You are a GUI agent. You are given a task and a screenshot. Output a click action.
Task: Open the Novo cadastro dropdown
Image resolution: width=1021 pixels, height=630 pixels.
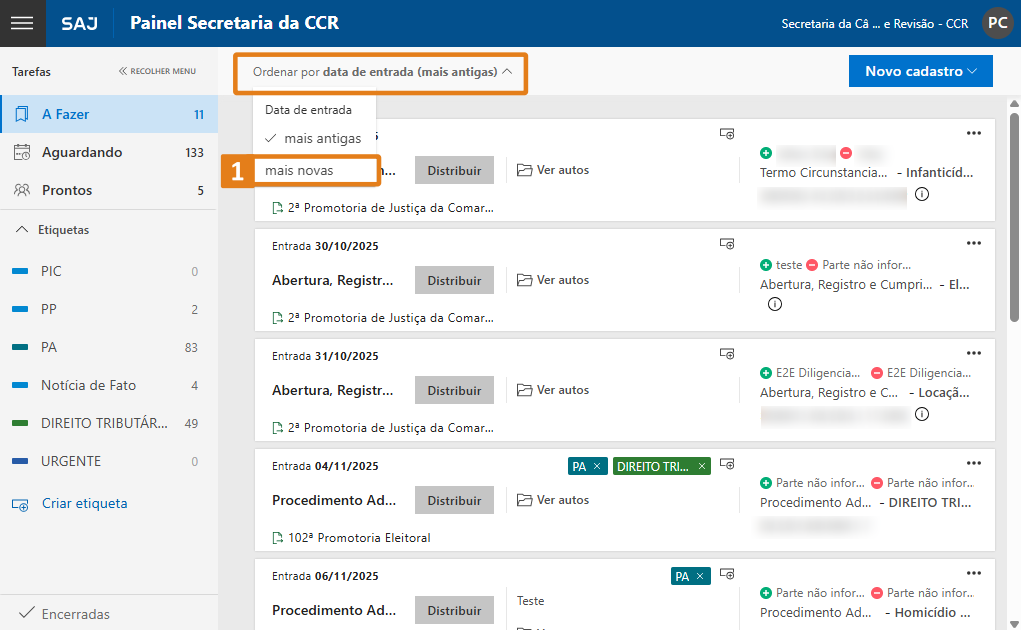920,71
